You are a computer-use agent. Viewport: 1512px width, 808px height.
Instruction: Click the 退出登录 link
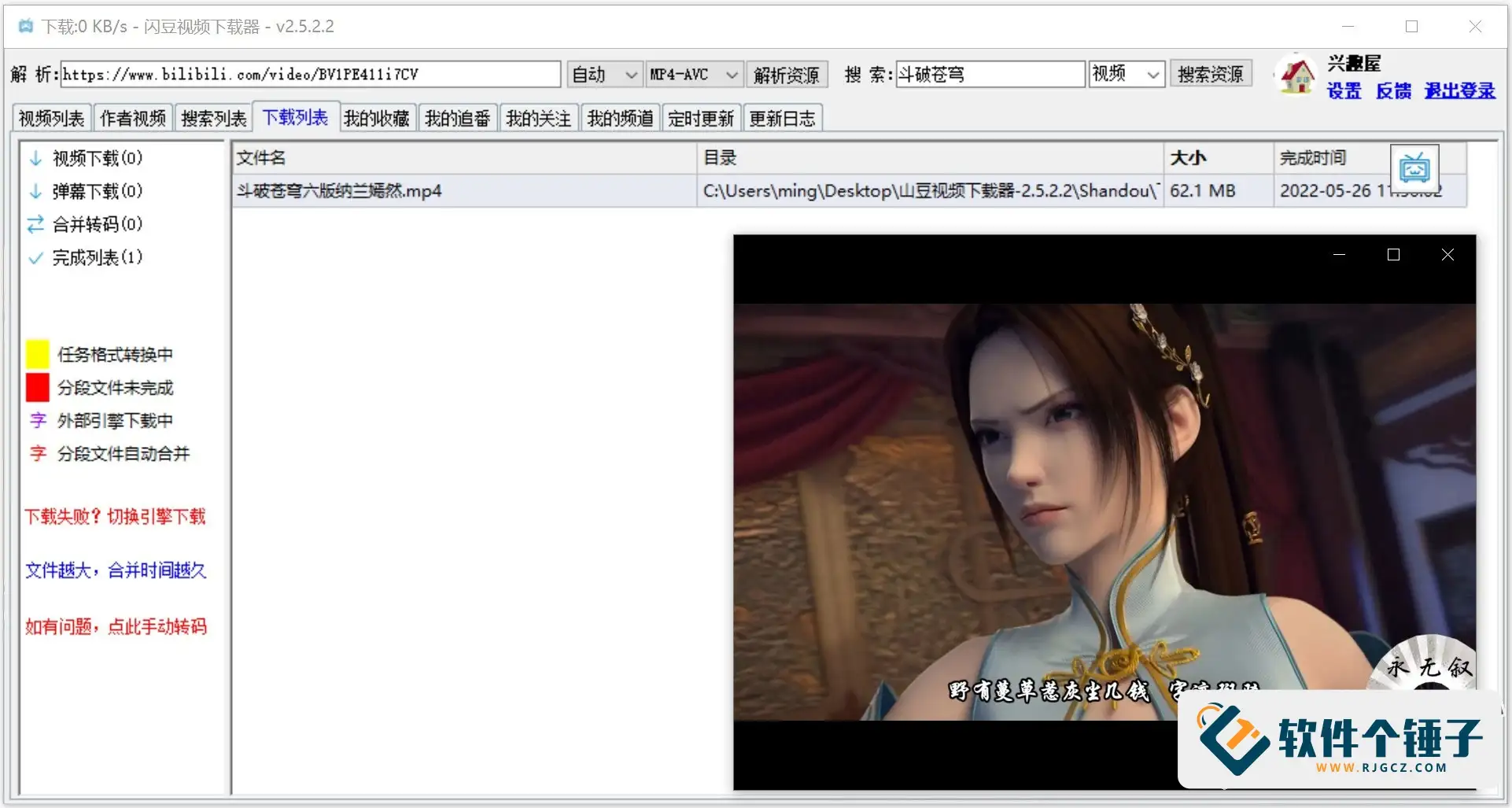tap(1459, 91)
